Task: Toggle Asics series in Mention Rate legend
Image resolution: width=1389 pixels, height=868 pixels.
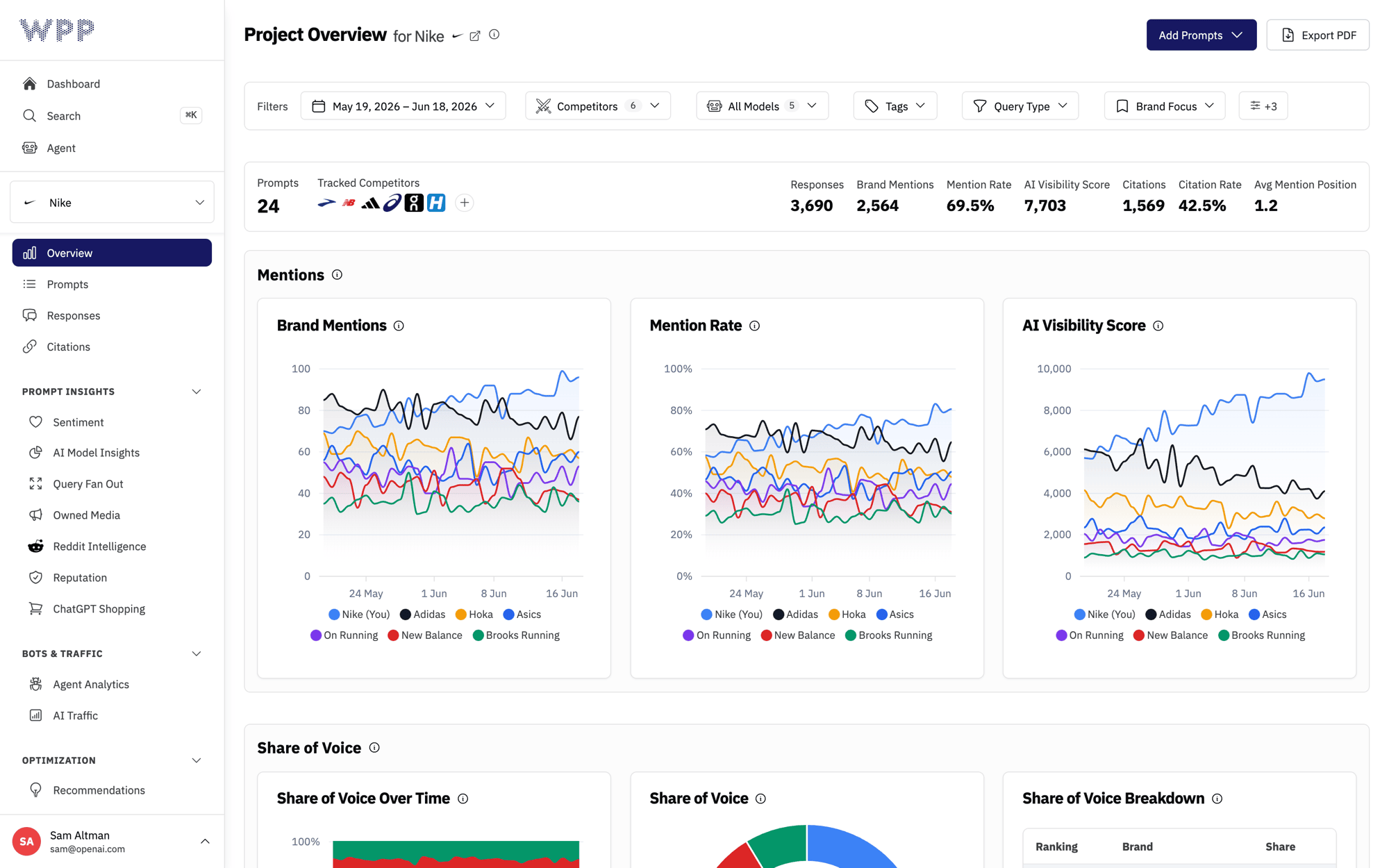Action: 895,615
